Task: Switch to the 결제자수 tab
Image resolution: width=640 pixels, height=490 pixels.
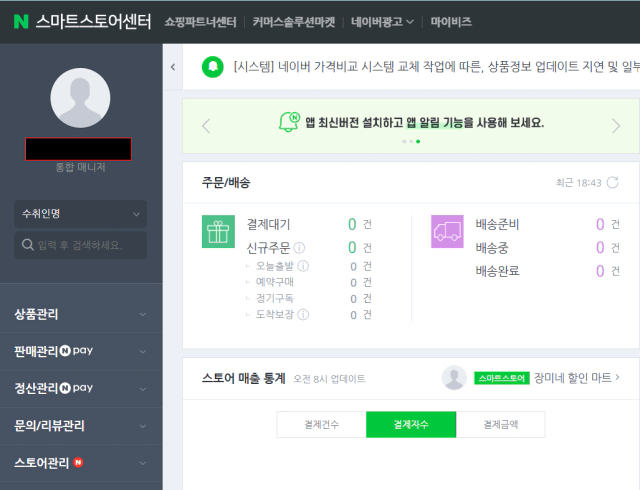Action: [x=411, y=425]
